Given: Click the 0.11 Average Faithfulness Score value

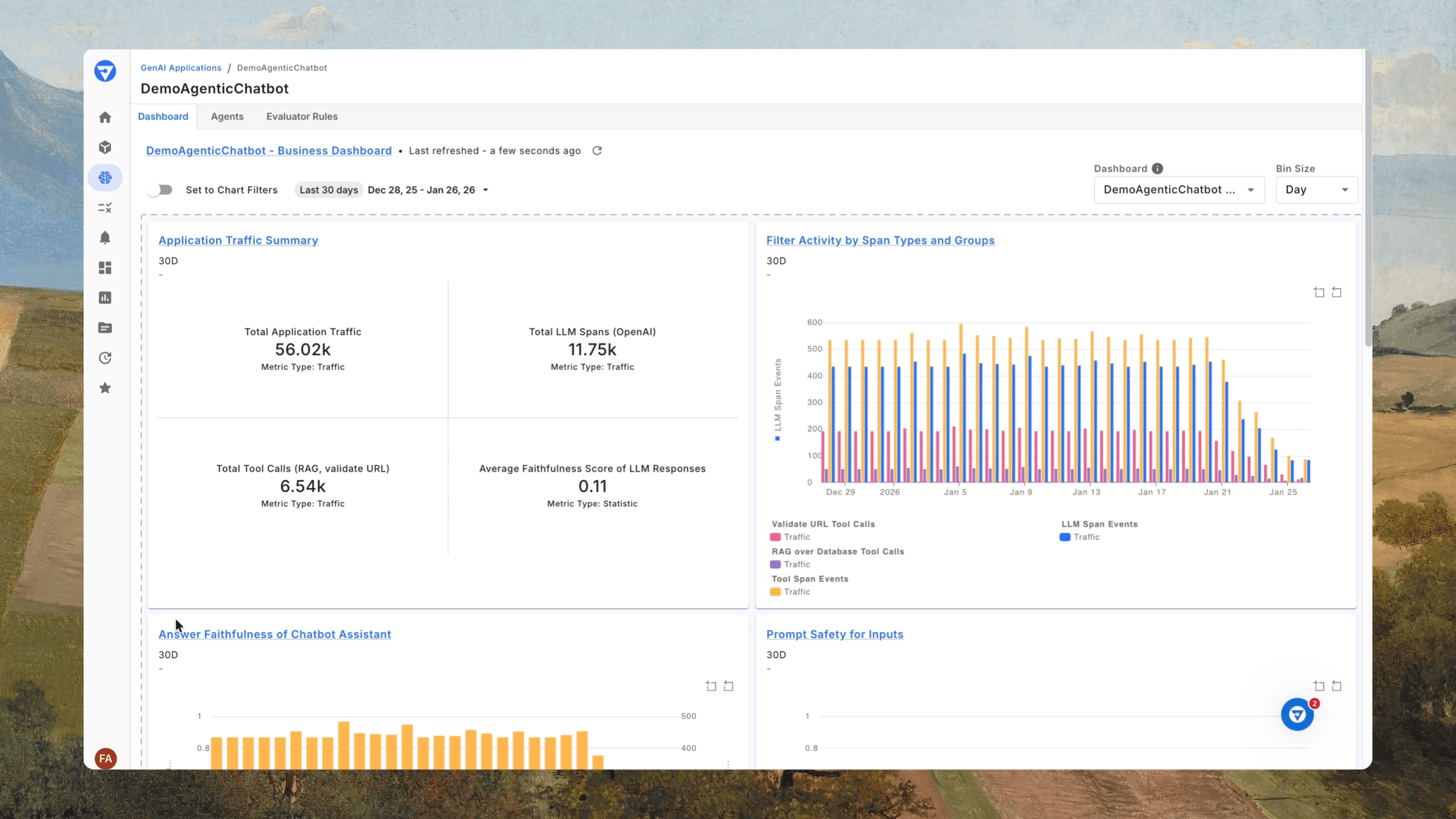Looking at the screenshot, I should pyautogui.click(x=593, y=486).
